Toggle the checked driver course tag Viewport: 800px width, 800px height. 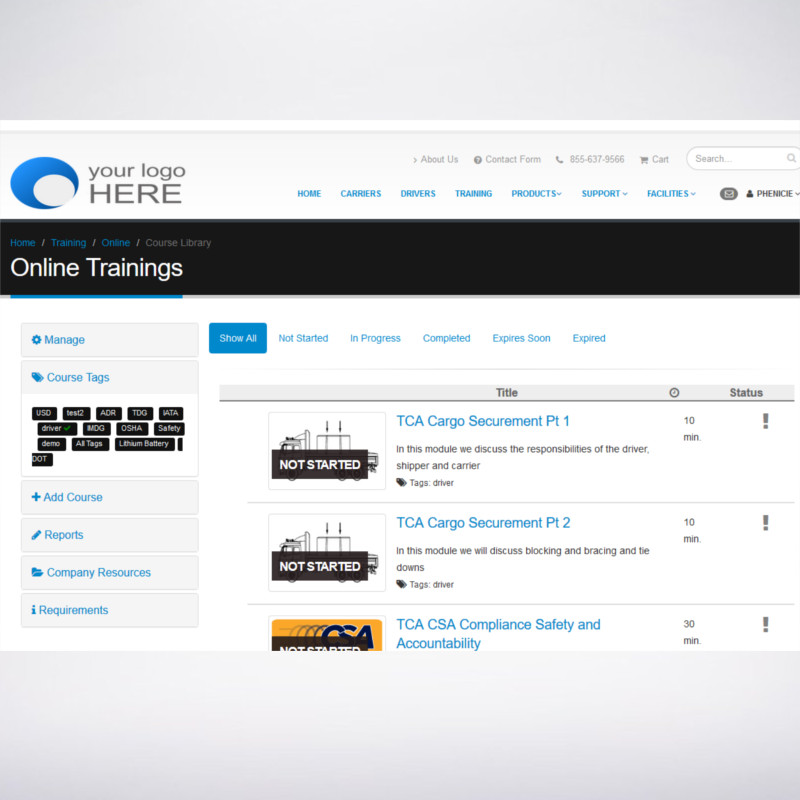click(57, 428)
